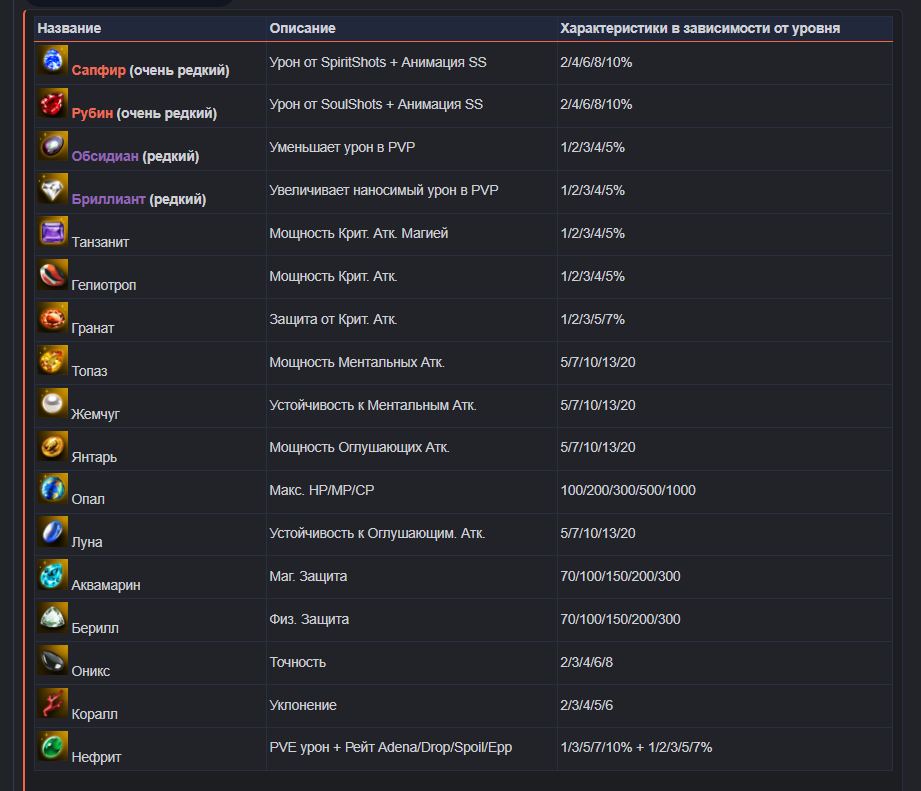Click the Сапфир gem name text

tap(98, 71)
